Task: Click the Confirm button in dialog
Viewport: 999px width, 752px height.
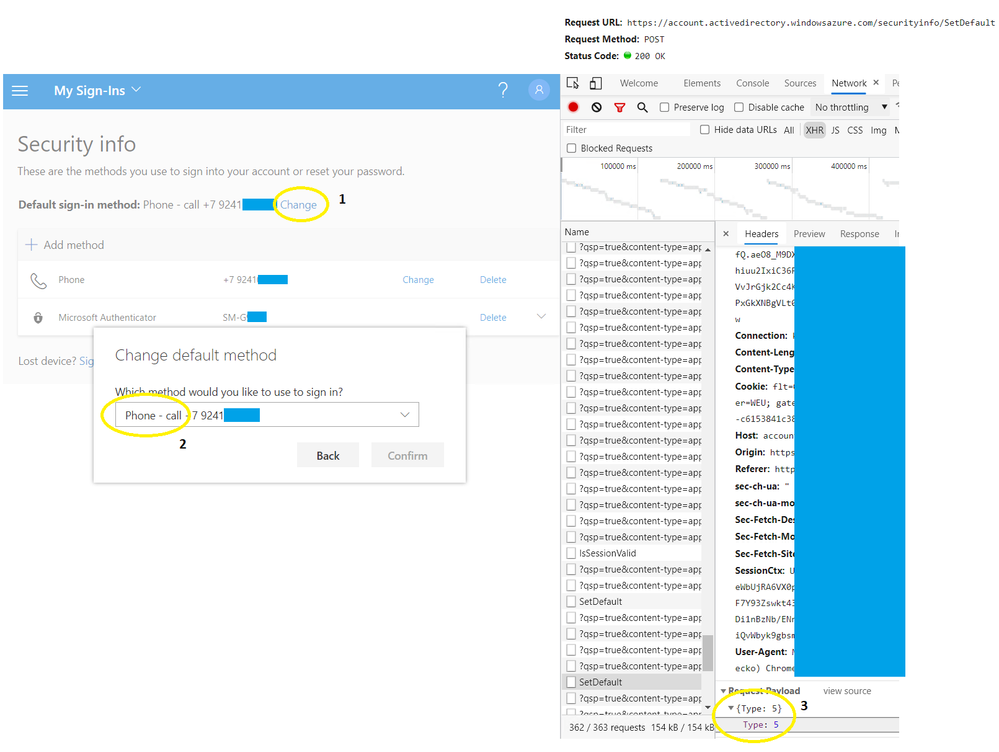Action: coord(408,455)
